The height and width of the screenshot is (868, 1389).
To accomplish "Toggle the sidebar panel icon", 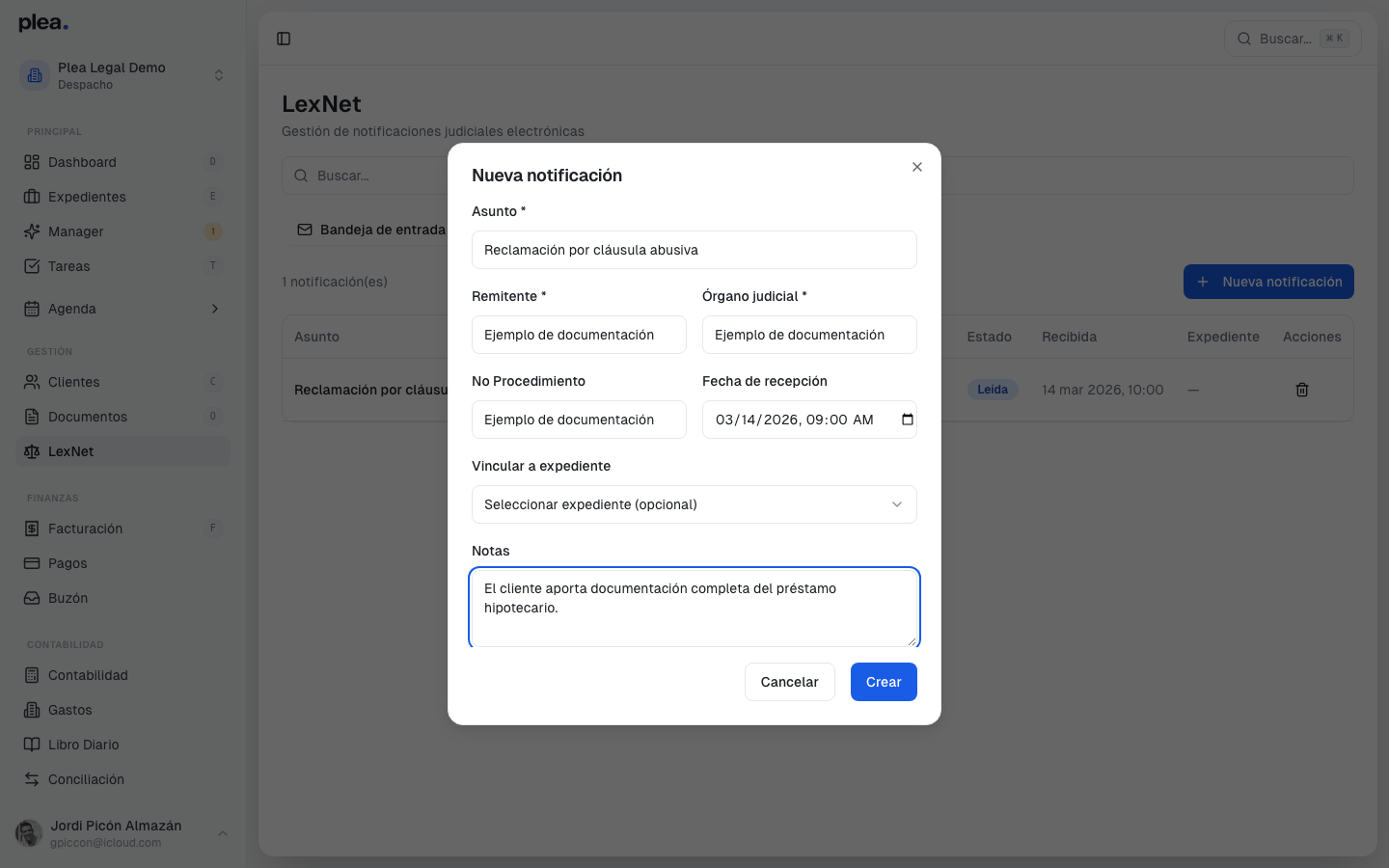I will (284, 39).
